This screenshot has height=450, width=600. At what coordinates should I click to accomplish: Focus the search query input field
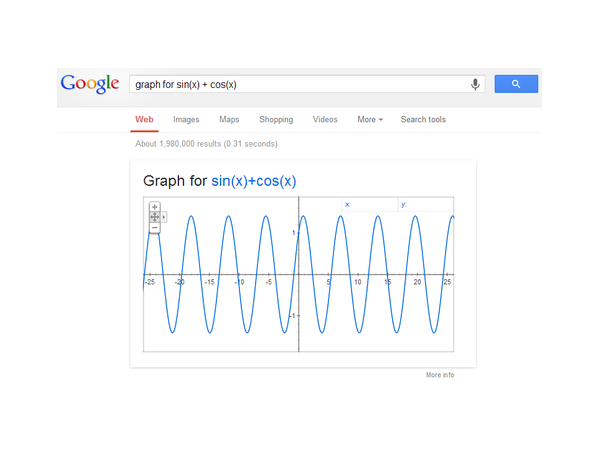coord(300,85)
